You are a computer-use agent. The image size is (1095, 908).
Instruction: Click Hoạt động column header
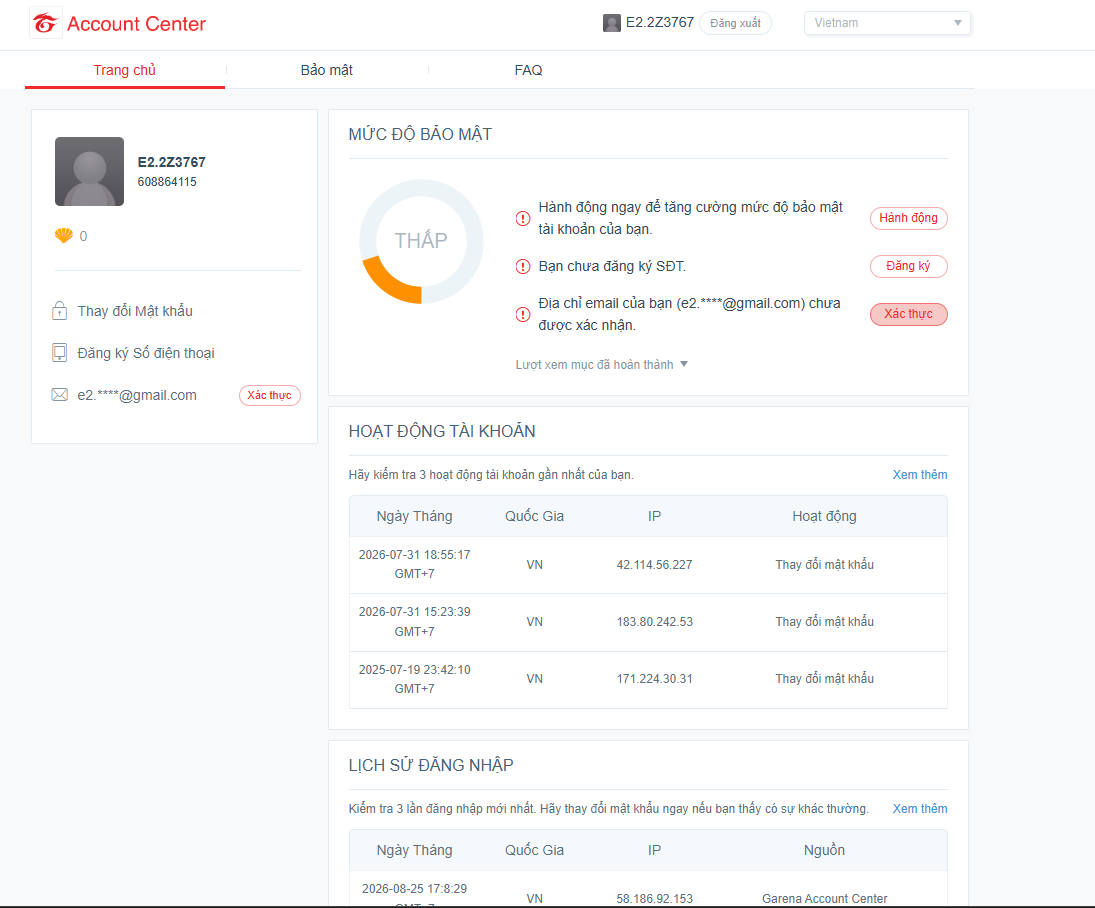click(824, 516)
